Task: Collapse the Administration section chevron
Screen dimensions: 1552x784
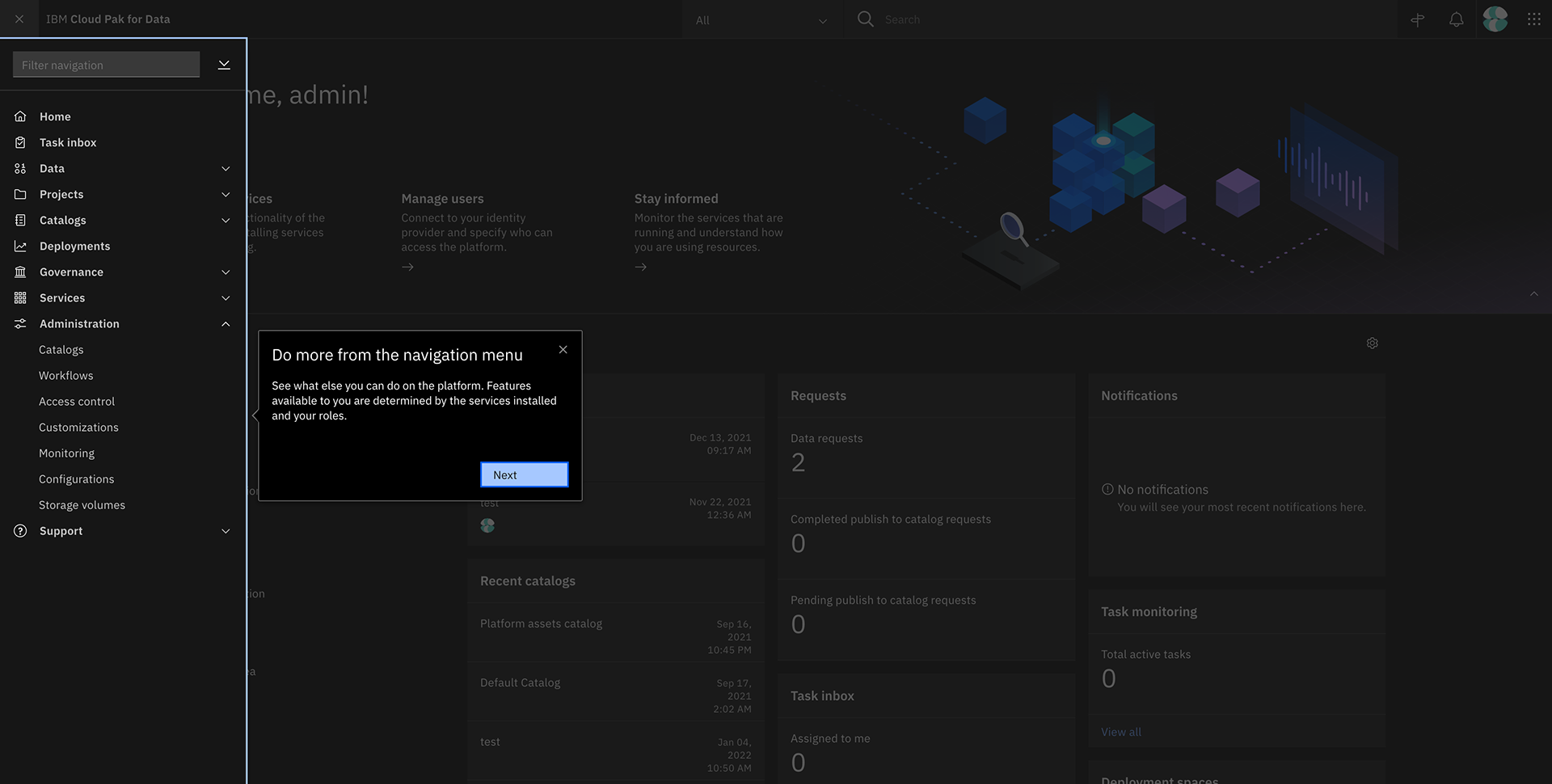Action: (226, 323)
